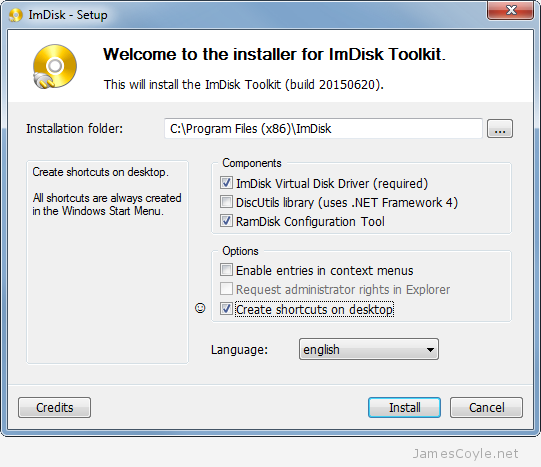The height and width of the screenshot is (467, 541).
Task: Click the 'Components' group label
Action: [x=252, y=163]
